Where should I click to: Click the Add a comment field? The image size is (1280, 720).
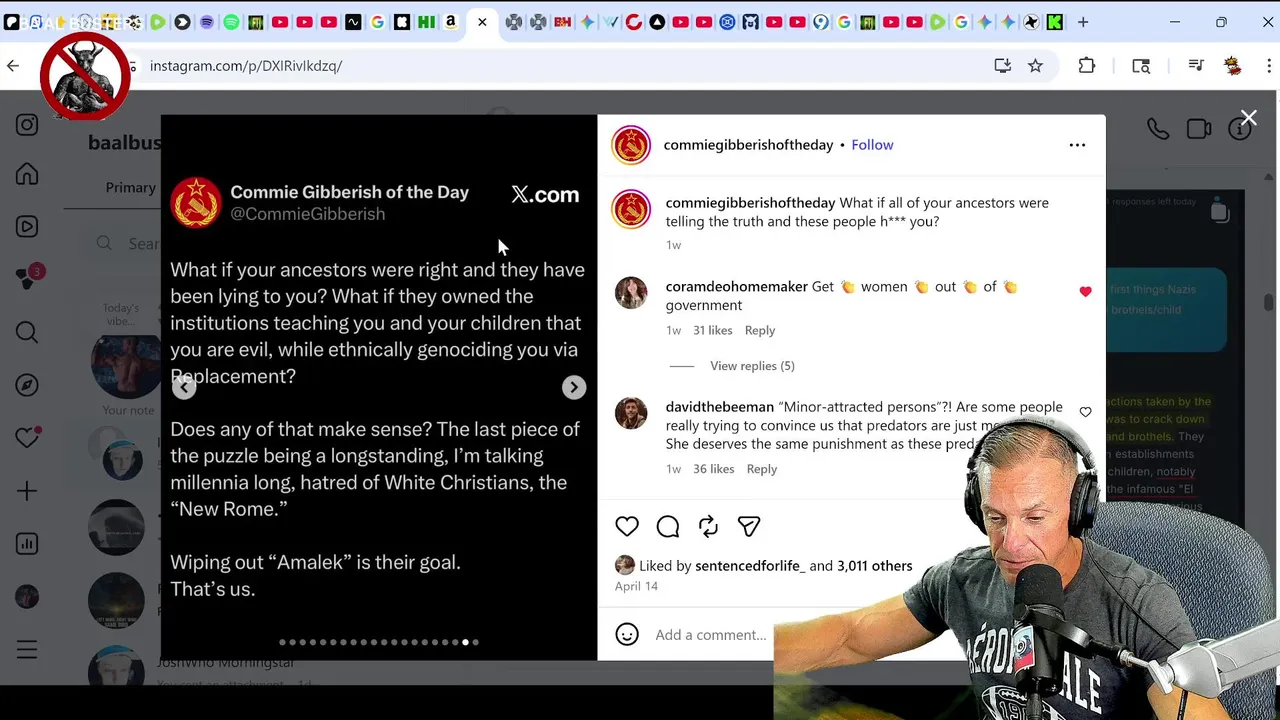tap(711, 635)
